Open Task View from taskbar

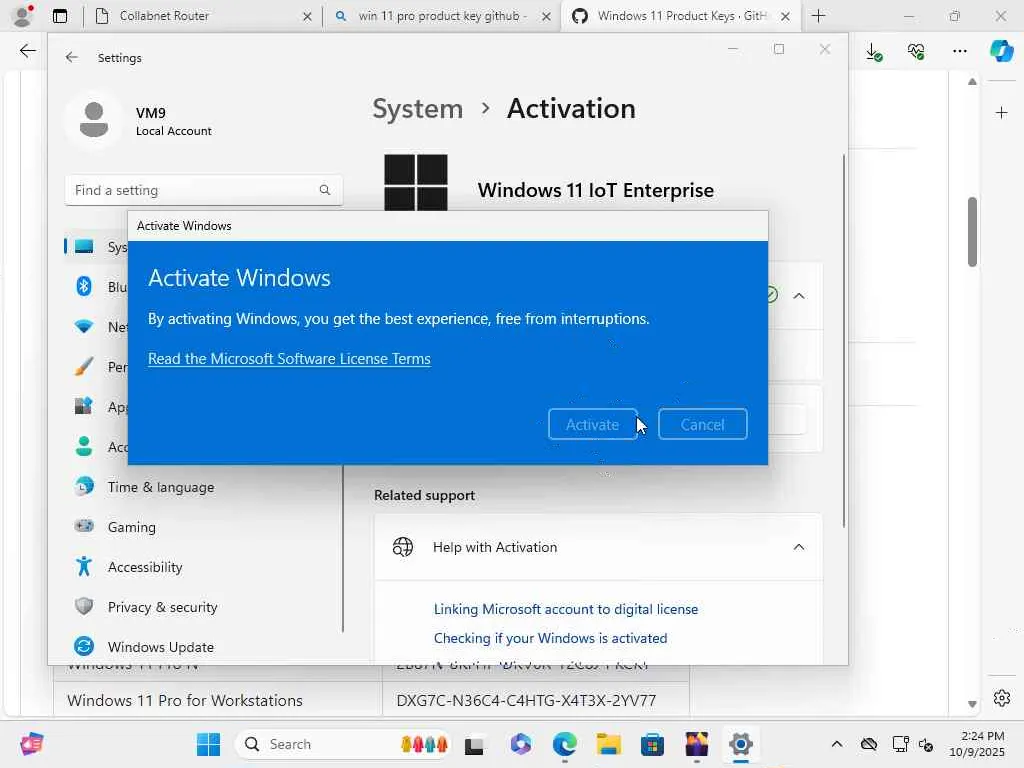(x=474, y=744)
